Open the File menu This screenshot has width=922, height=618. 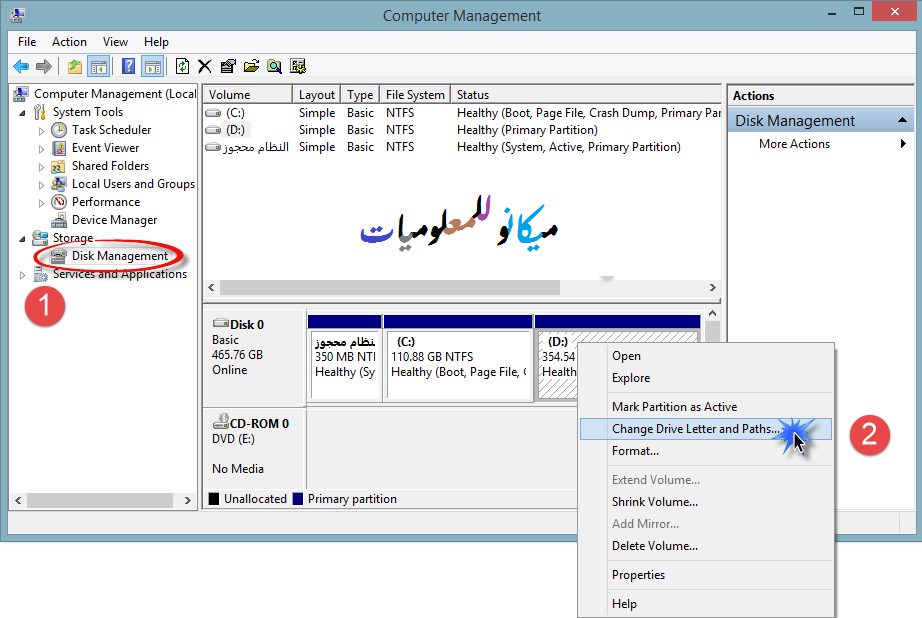click(x=27, y=42)
